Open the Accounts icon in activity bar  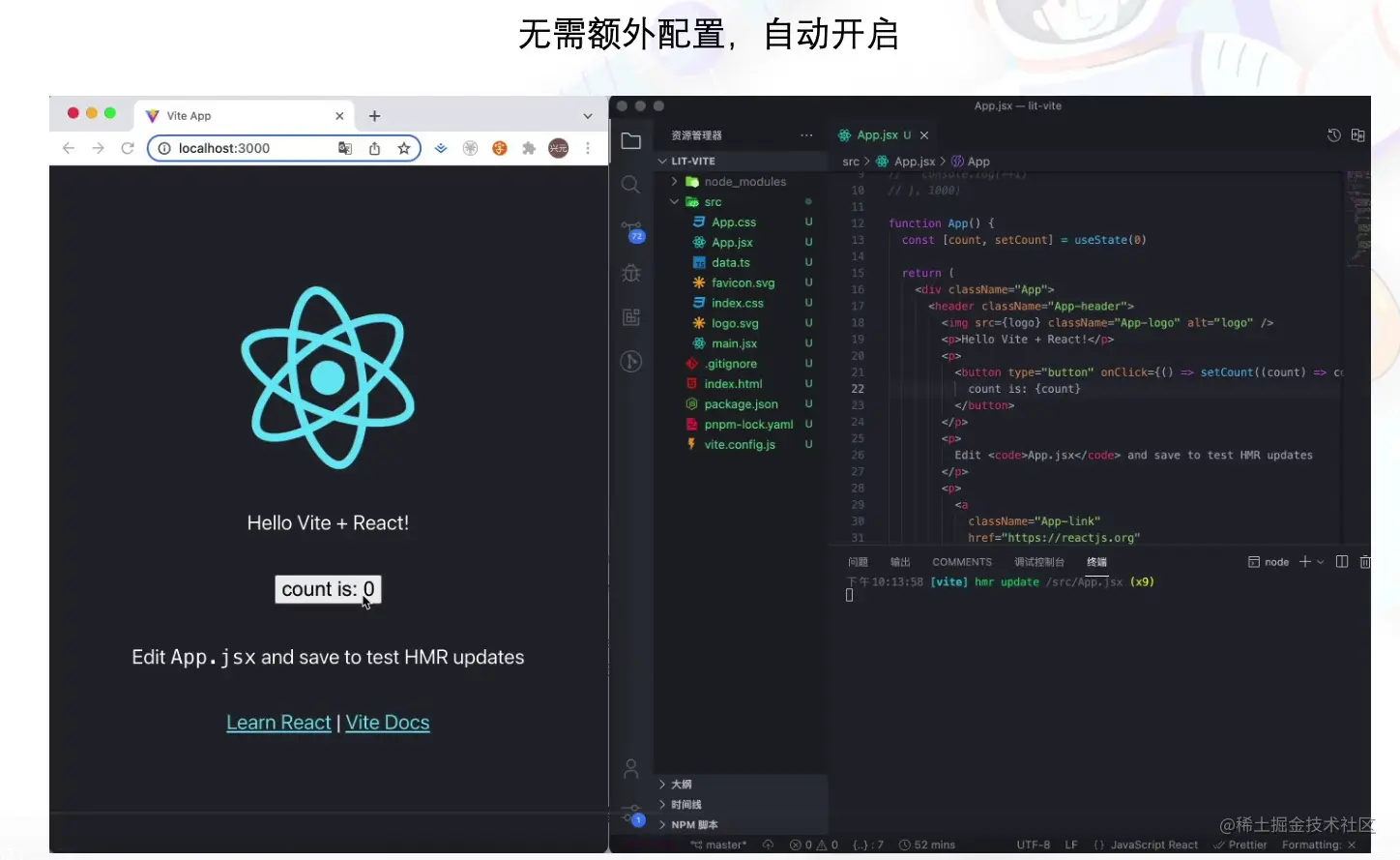click(x=631, y=769)
